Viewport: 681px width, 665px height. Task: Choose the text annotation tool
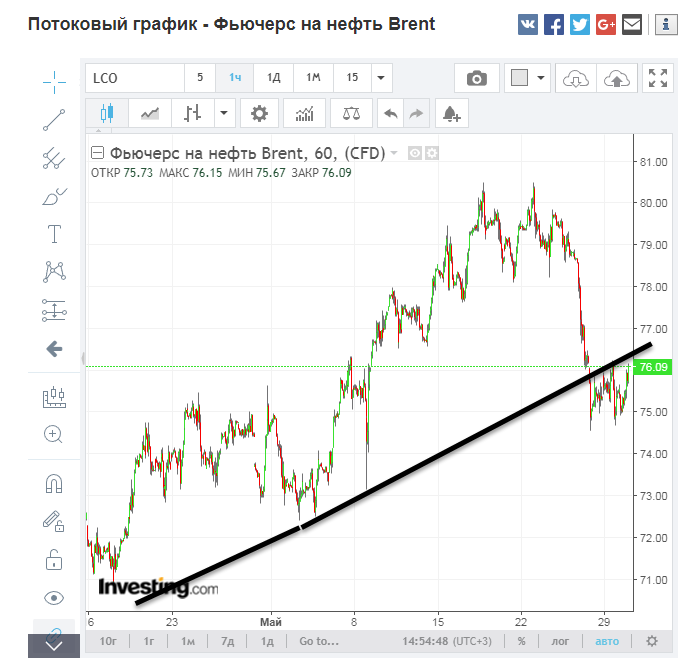(54, 234)
